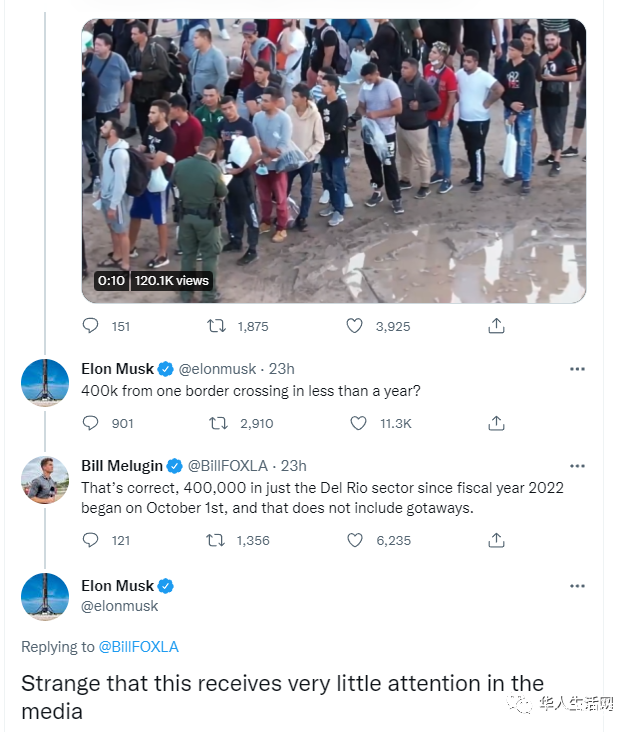This screenshot has width=634, height=732.
Task: Share the video tweet
Action: (496, 326)
